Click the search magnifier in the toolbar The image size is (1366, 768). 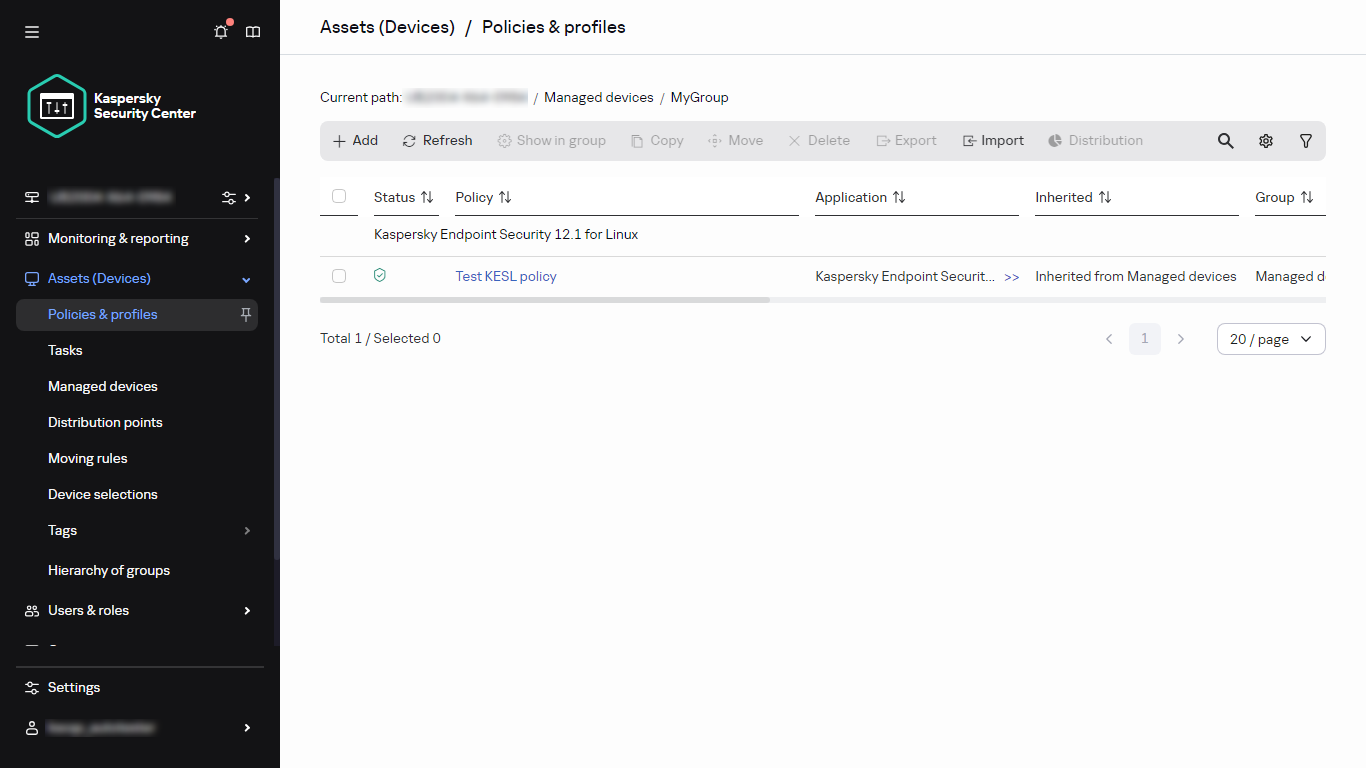click(1225, 140)
